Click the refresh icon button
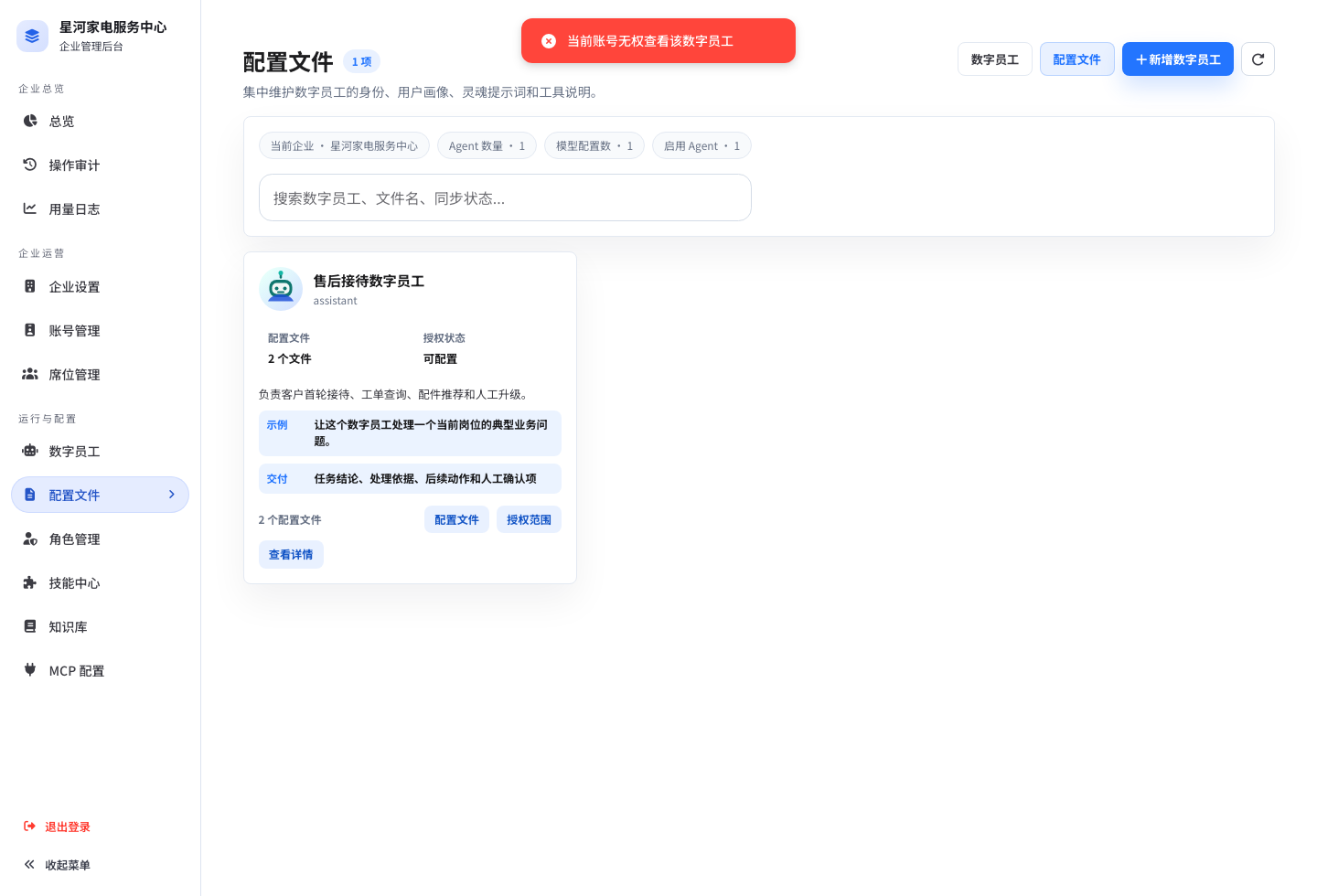1317x896 pixels. (1258, 59)
